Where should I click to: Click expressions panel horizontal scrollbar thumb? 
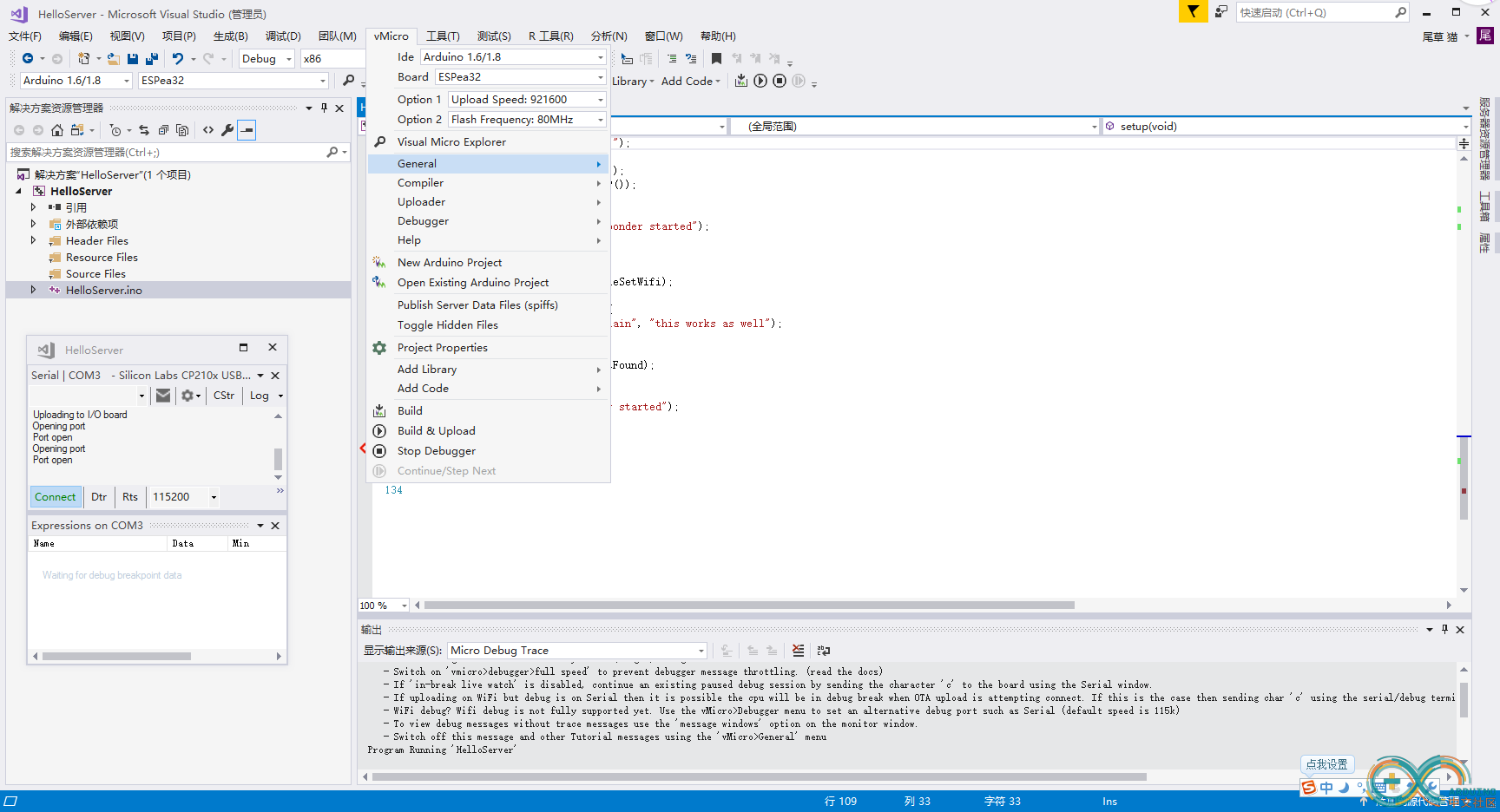click(x=116, y=657)
